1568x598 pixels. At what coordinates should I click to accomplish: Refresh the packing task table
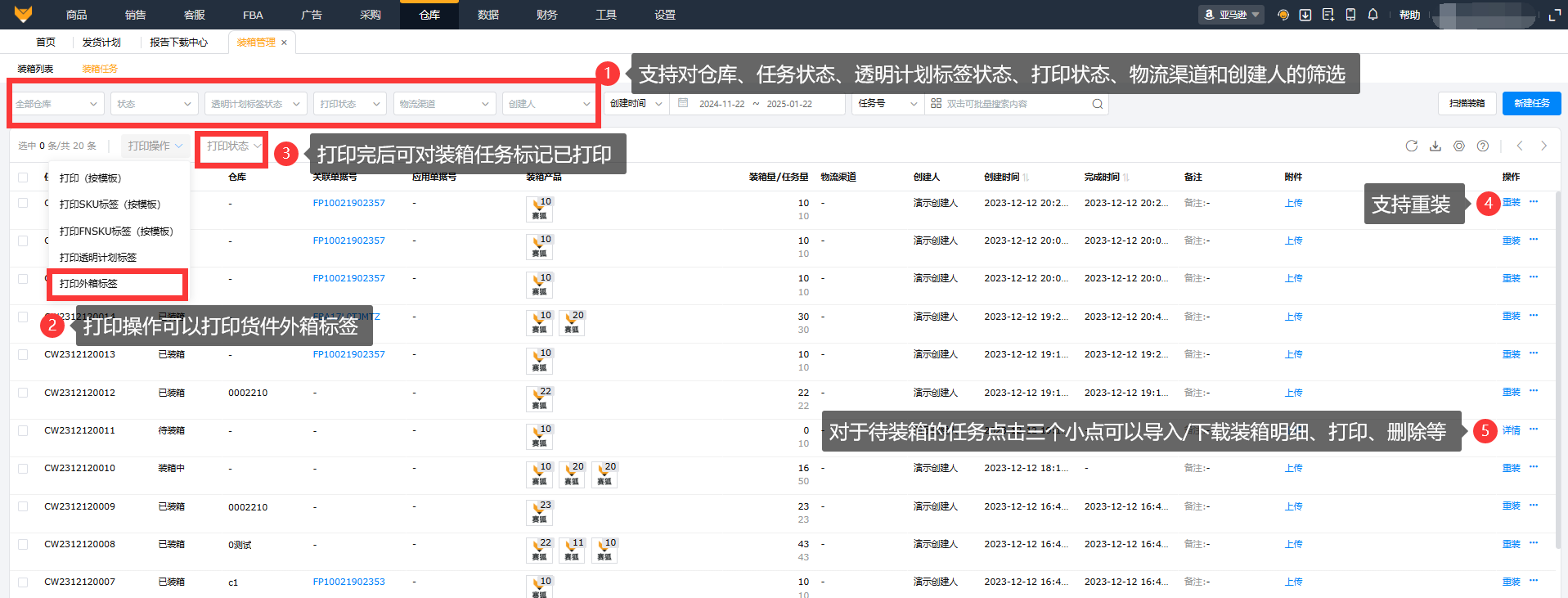(x=1411, y=146)
